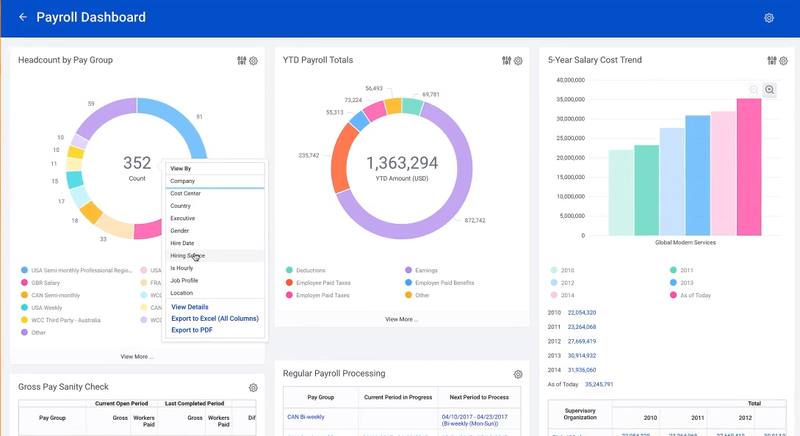Toggle USA Weekly legend swatch
This screenshot has height=436, width=800.
point(24,307)
